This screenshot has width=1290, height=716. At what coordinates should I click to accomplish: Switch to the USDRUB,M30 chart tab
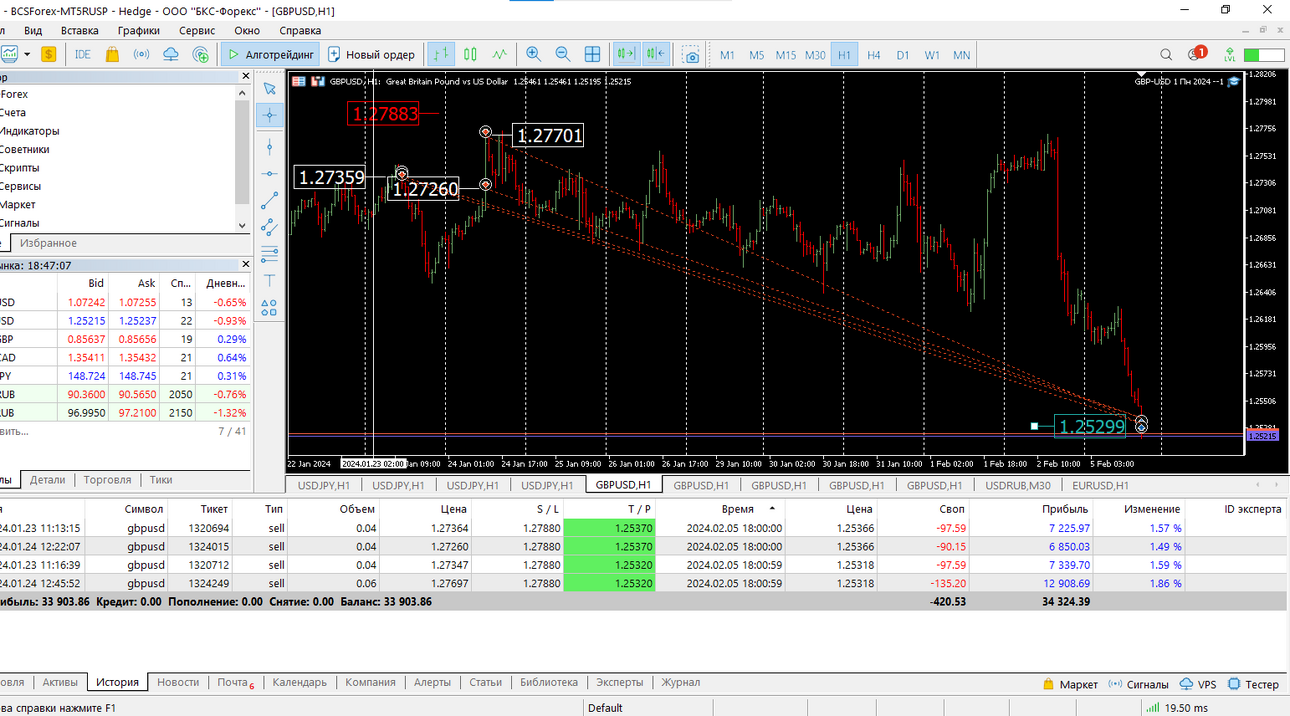tap(1018, 485)
